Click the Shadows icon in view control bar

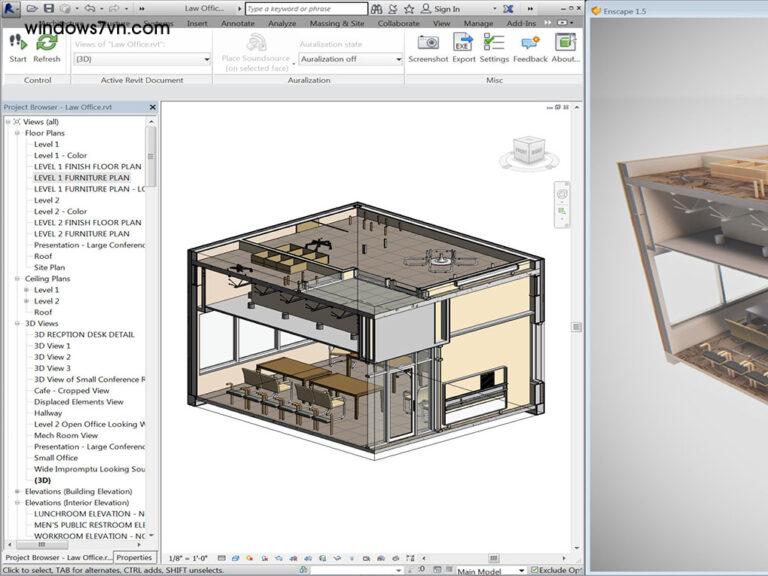[265, 558]
